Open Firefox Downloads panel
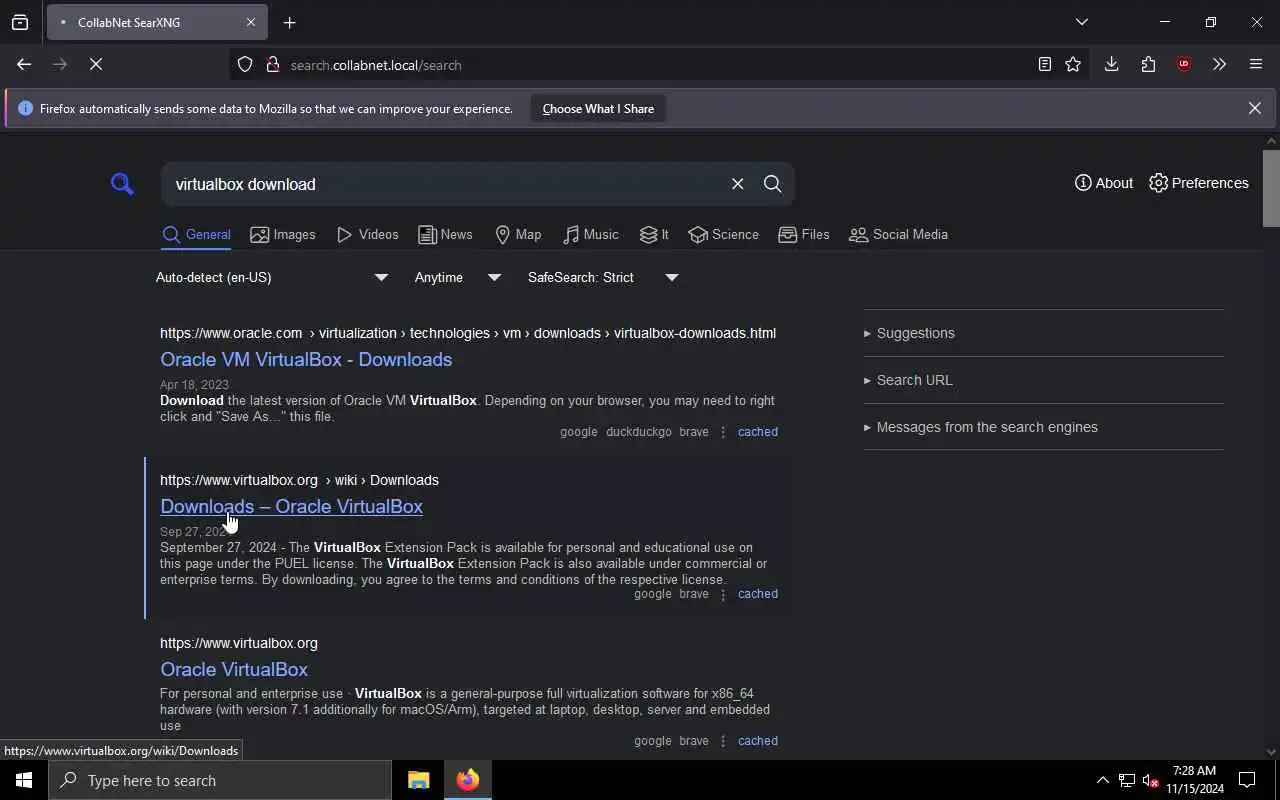Screen dimensions: 1280x800 [1111, 65]
